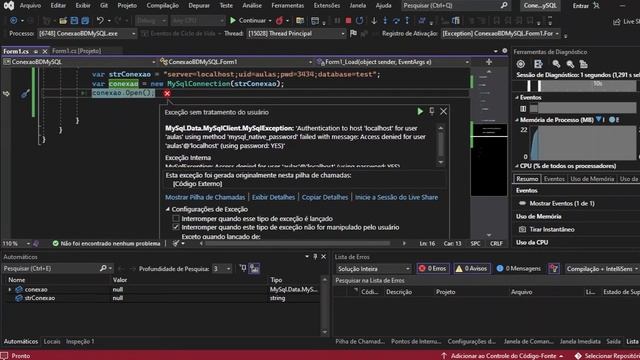Click the Open File folder icon
Viewport: 640px width, 360px height.
(x=63, y=20)
